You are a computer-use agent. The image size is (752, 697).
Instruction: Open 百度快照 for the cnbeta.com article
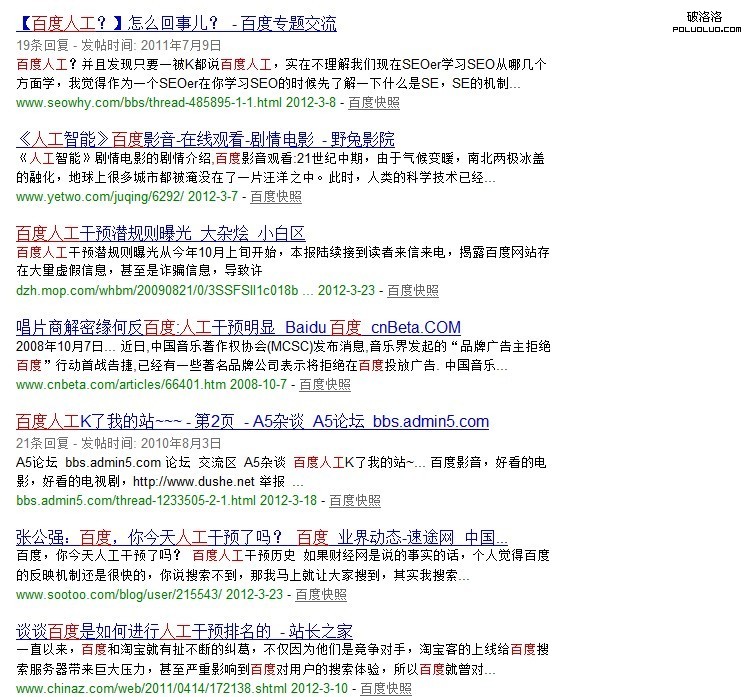pos(325,385)
